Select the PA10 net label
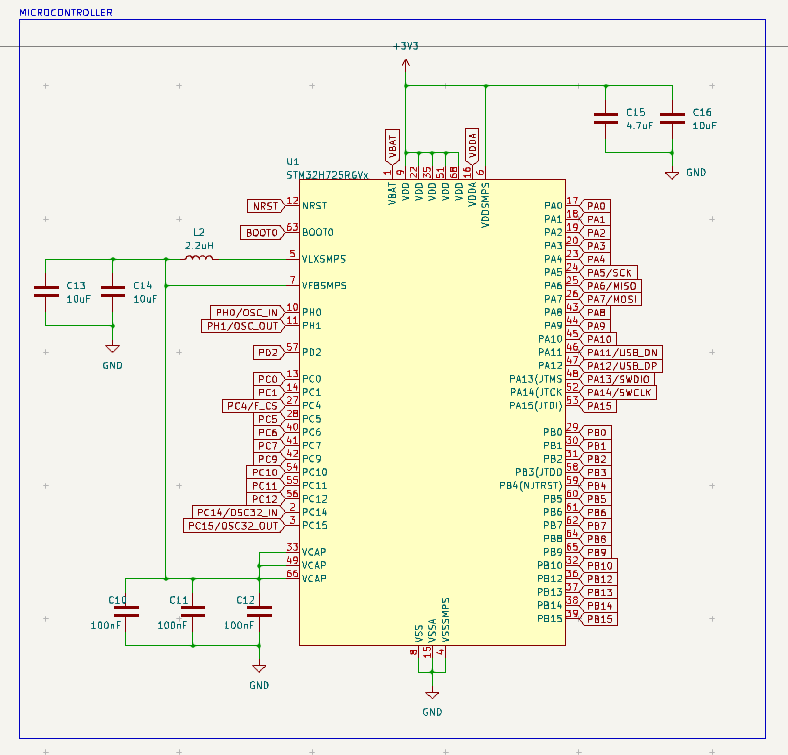 tap(598, 340)
